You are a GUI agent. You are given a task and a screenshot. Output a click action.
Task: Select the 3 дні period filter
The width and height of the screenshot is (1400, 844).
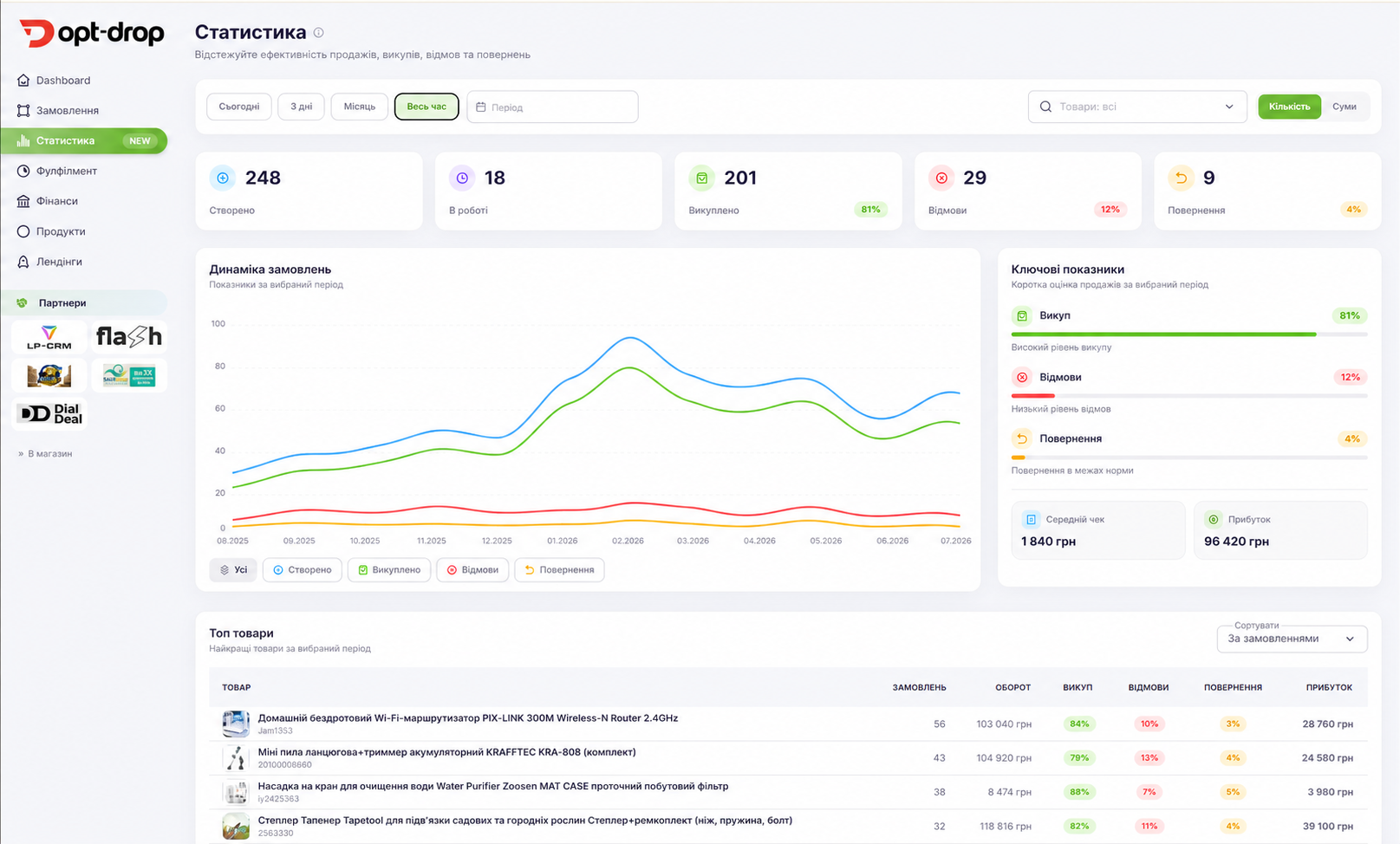pyautogui.click(x=302, y=107)
